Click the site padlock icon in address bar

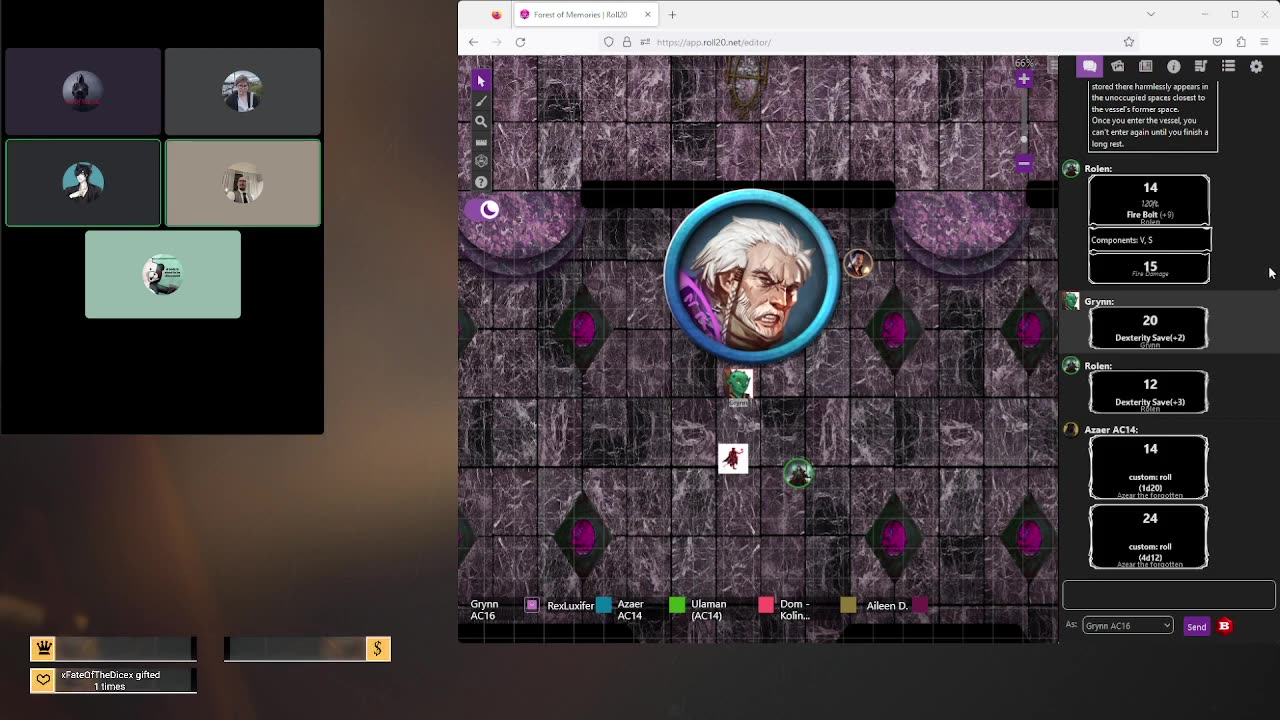tap(627, 42)
